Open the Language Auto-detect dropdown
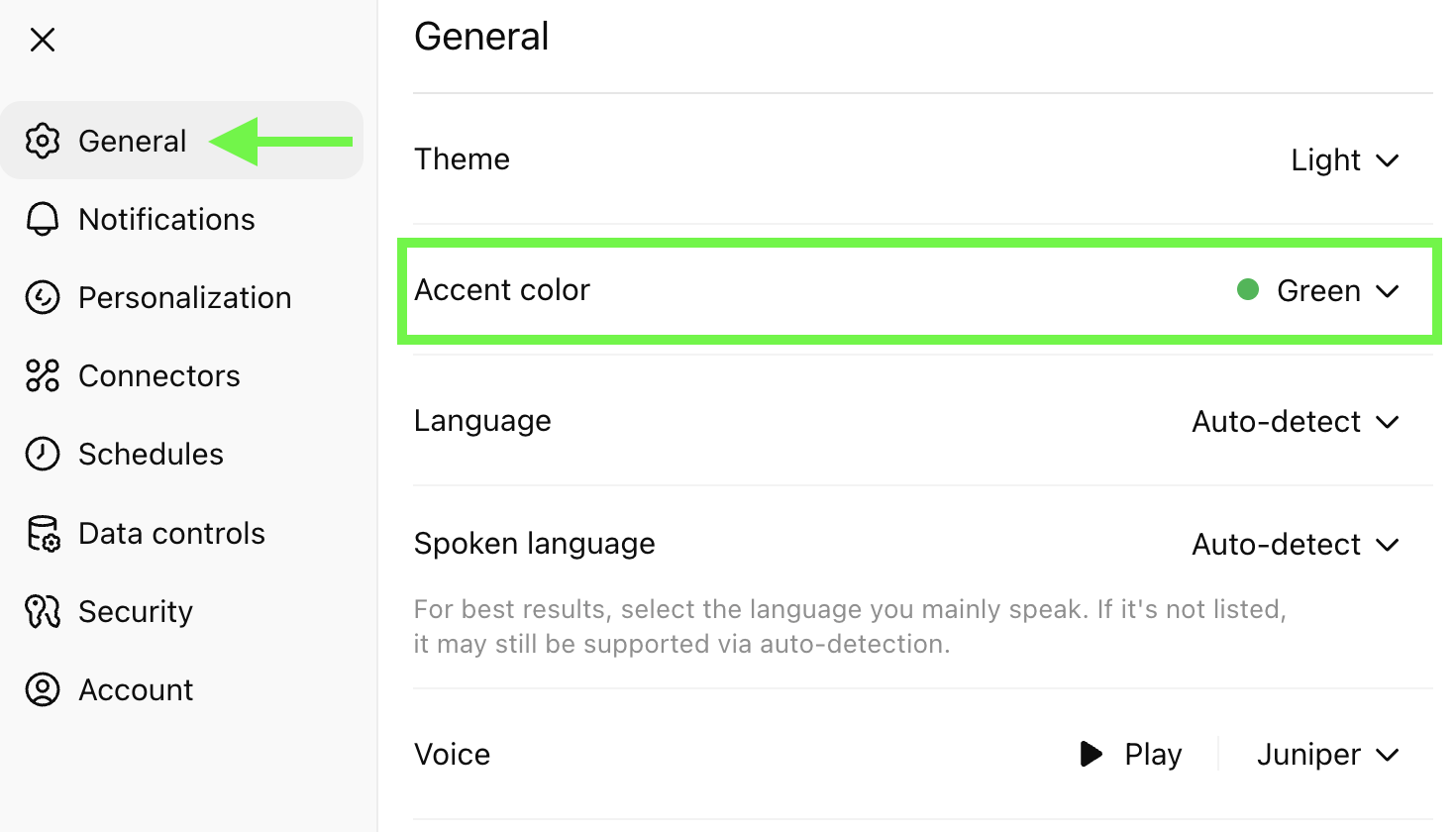The width and height of the screenshot is (1456, 832). (x=1296, y=421)
